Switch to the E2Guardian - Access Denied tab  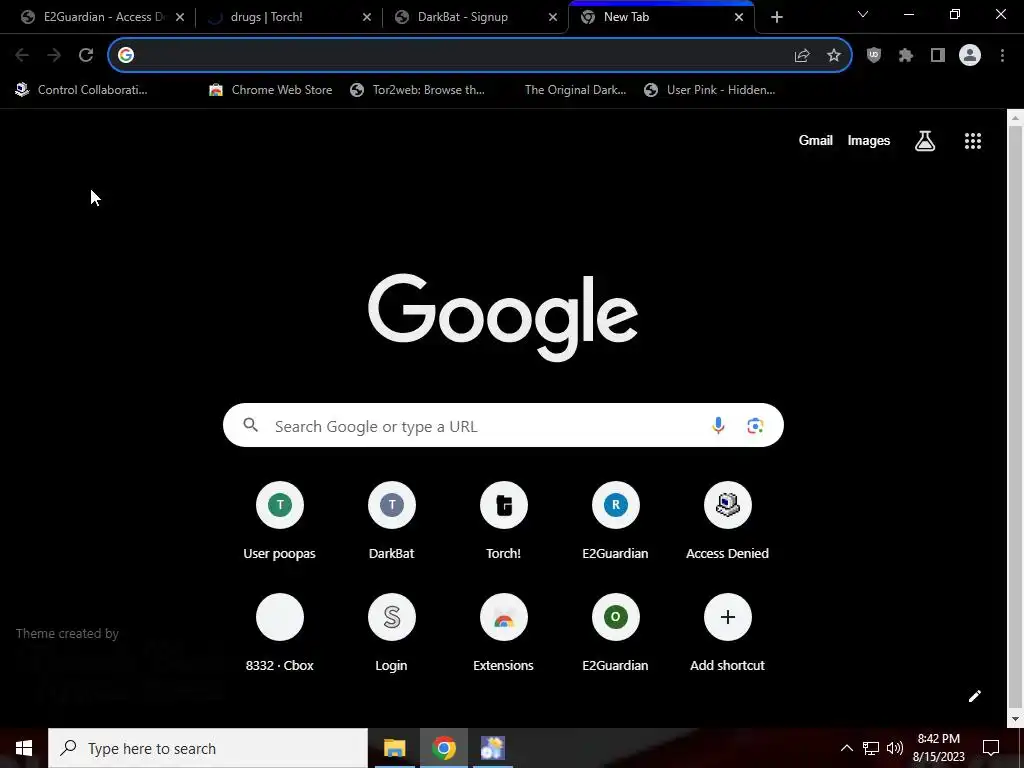coord(103,17)
